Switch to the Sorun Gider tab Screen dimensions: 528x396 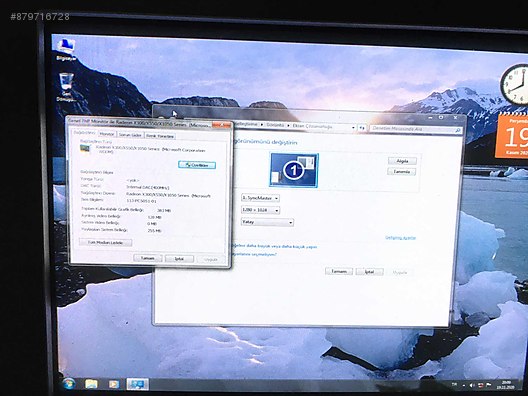pyautogui.click(x=130, y=135)
